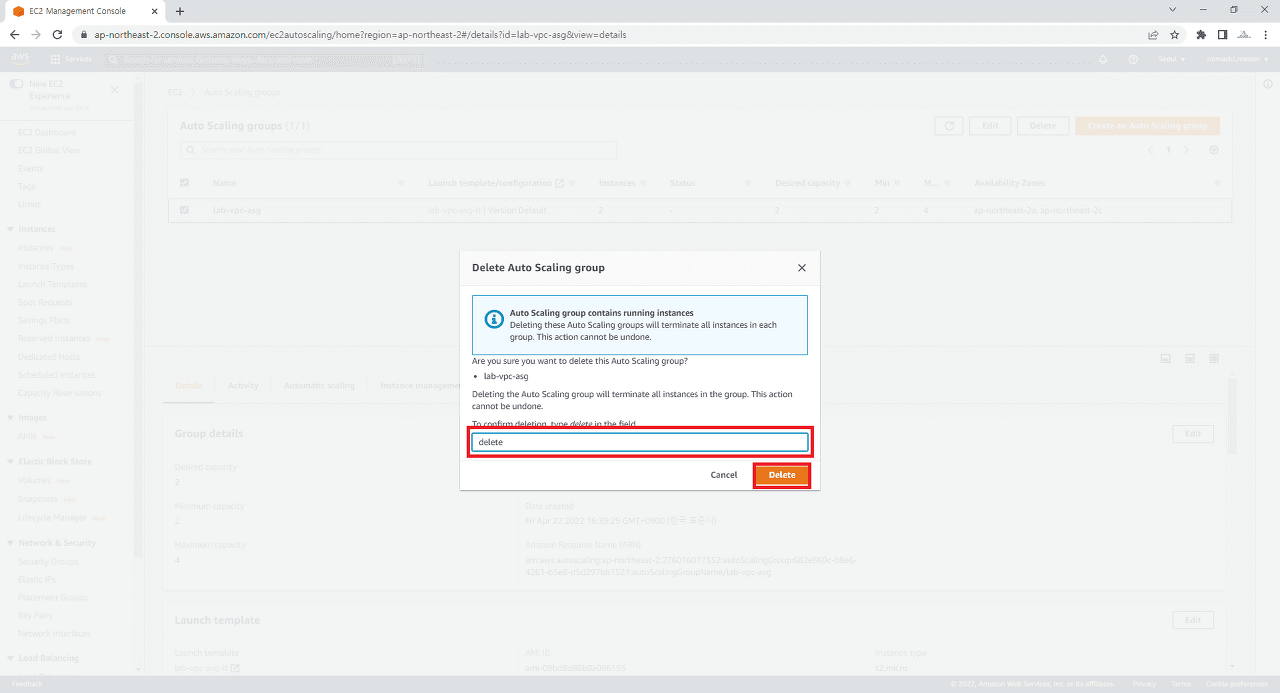Open the Privacy link in the footer
Image resolution: width=1280 pixels, height=693 pixels.
point(1145,684)
